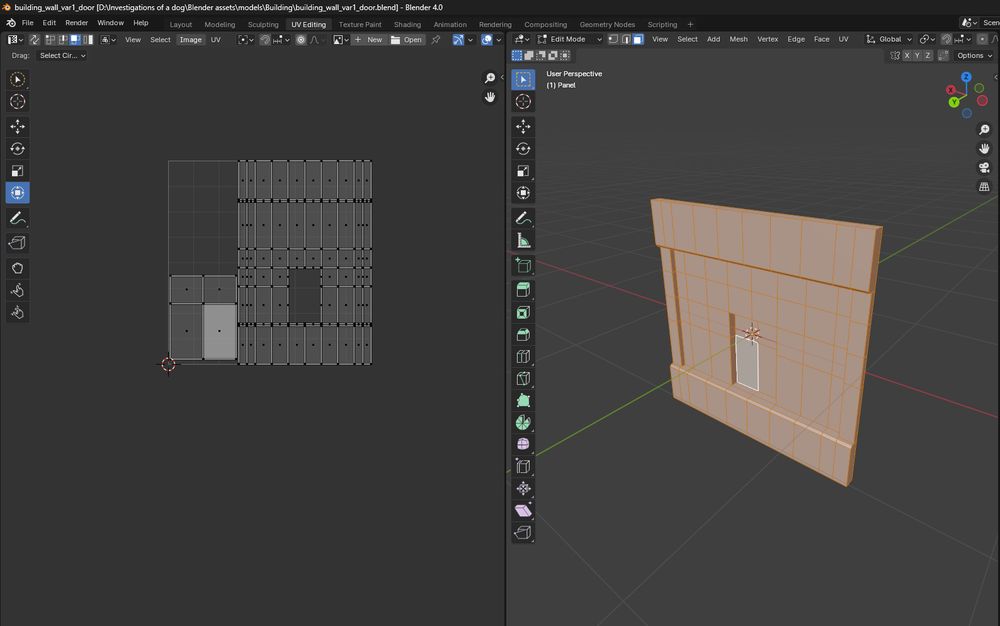Add a new workspace with plus button
The height and width of the screenshot is (626, 1000).
coord(690,24)
